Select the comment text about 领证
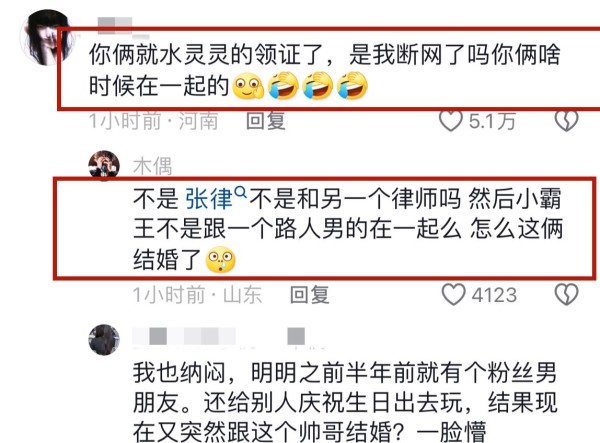 click(x=324, y=70)
